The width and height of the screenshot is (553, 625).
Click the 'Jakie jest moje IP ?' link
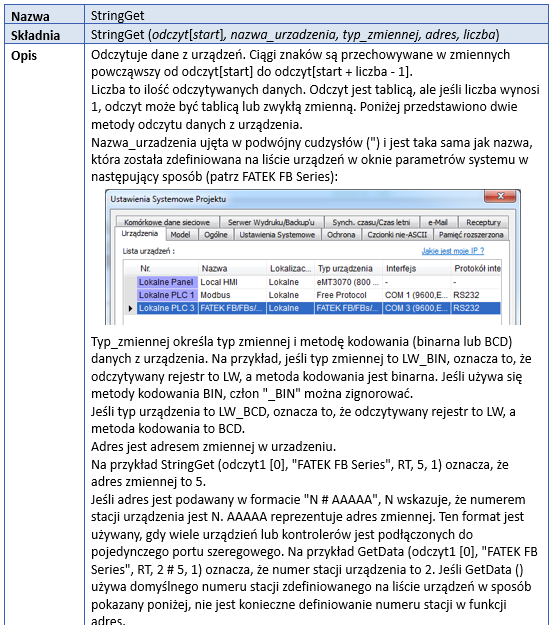point(453,251)
